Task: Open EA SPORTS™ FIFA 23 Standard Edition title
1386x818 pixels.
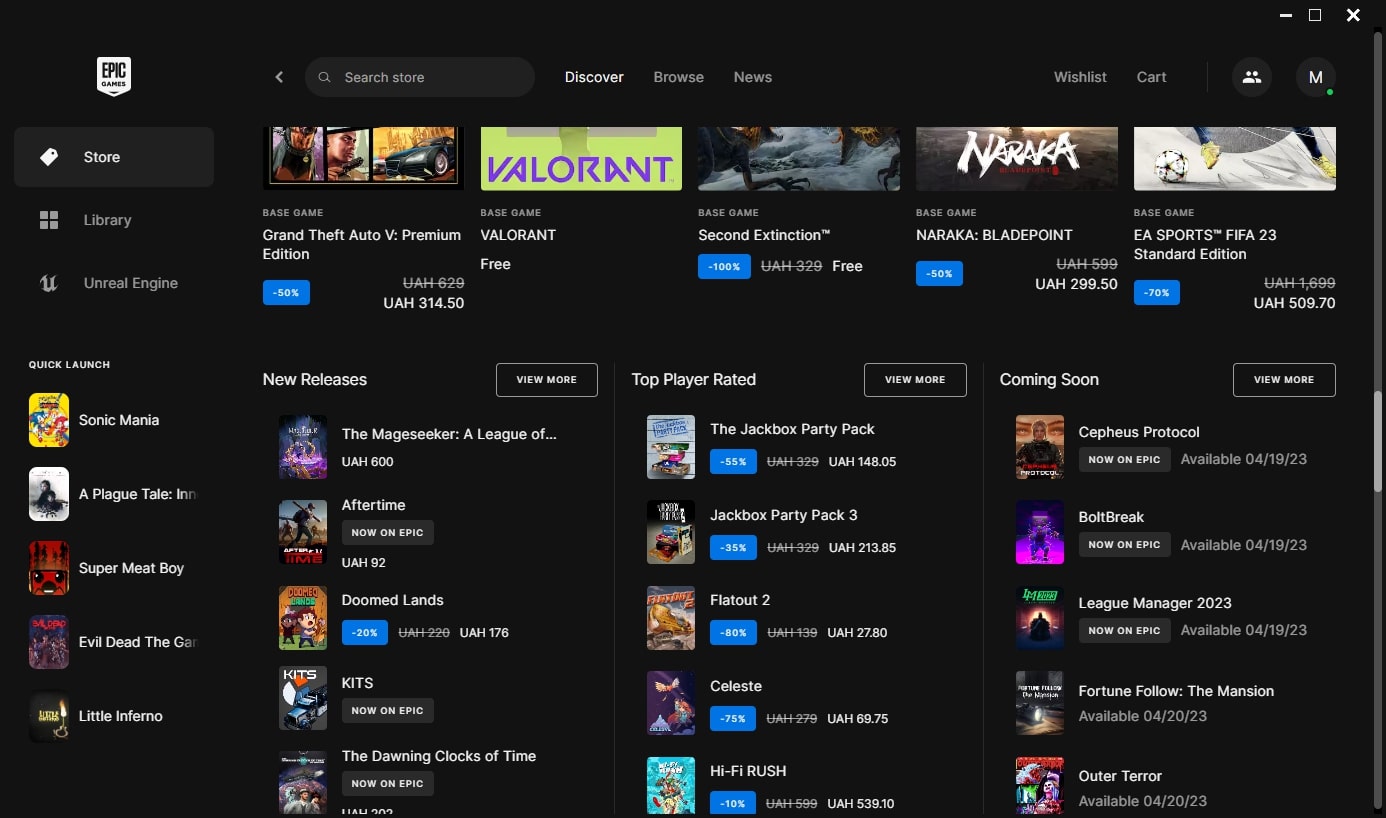Action: tap(1205, 244)
